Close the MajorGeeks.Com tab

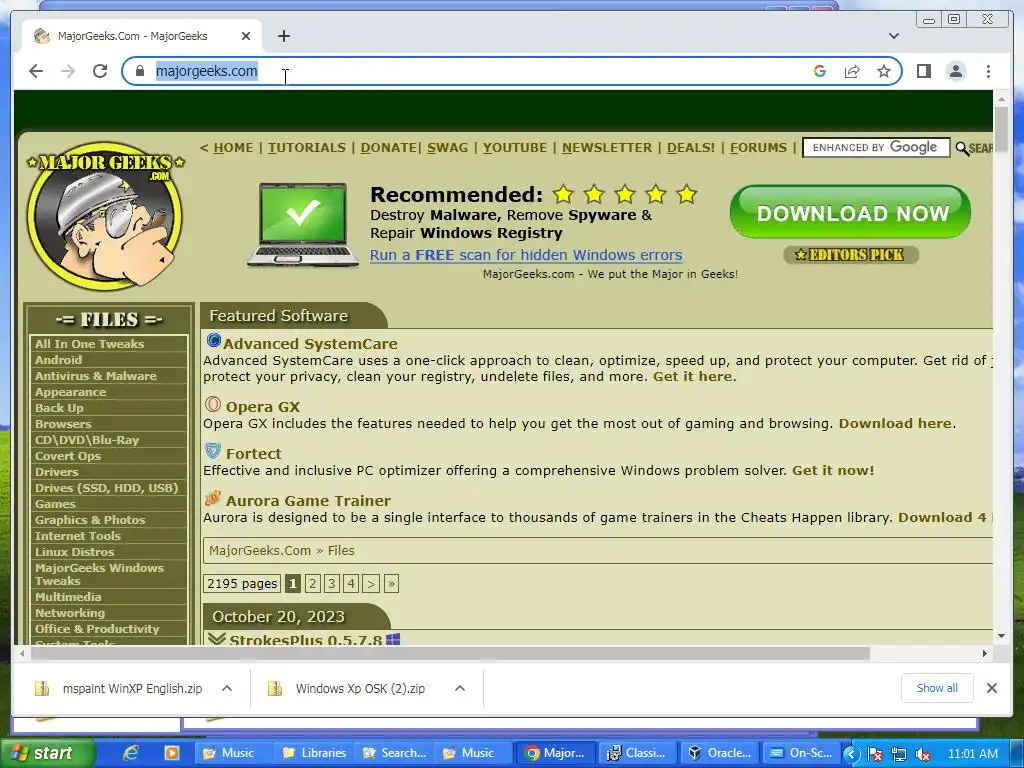pyautogui.click(x=246, y=36)
